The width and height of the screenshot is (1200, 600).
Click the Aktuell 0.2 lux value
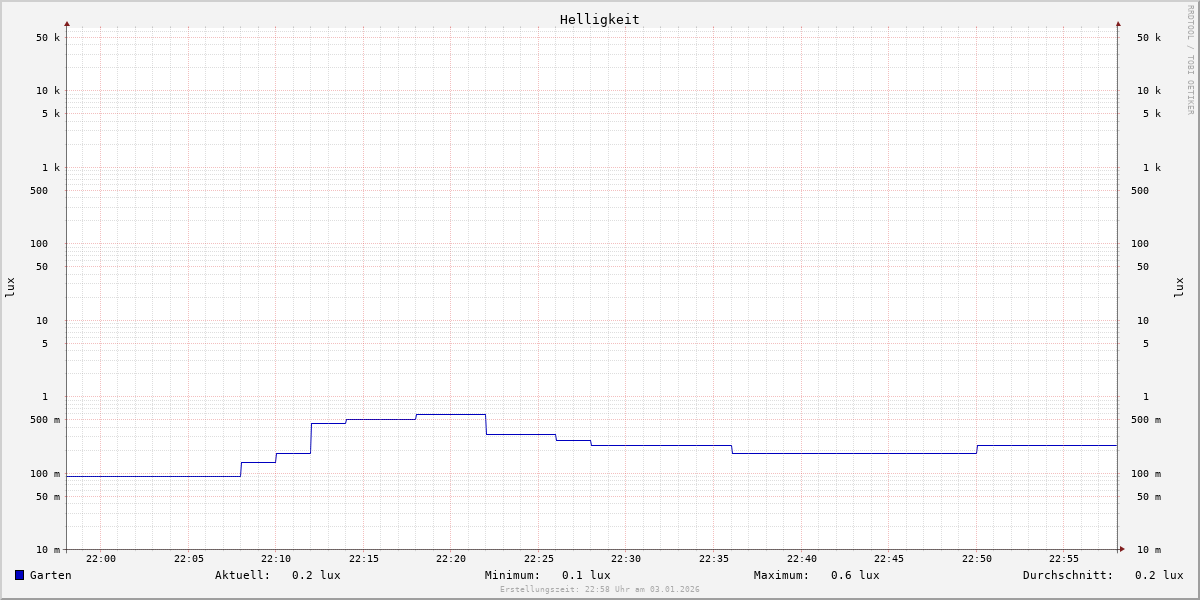pos(316,575)
